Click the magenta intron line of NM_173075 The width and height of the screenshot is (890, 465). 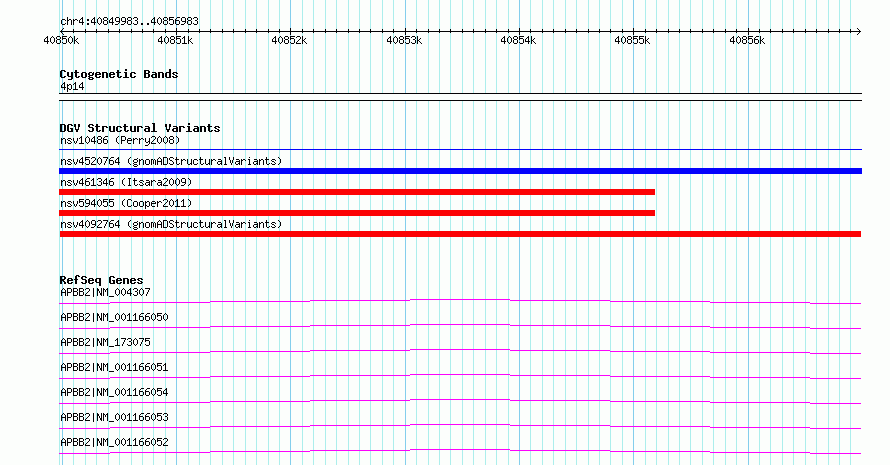460,350
